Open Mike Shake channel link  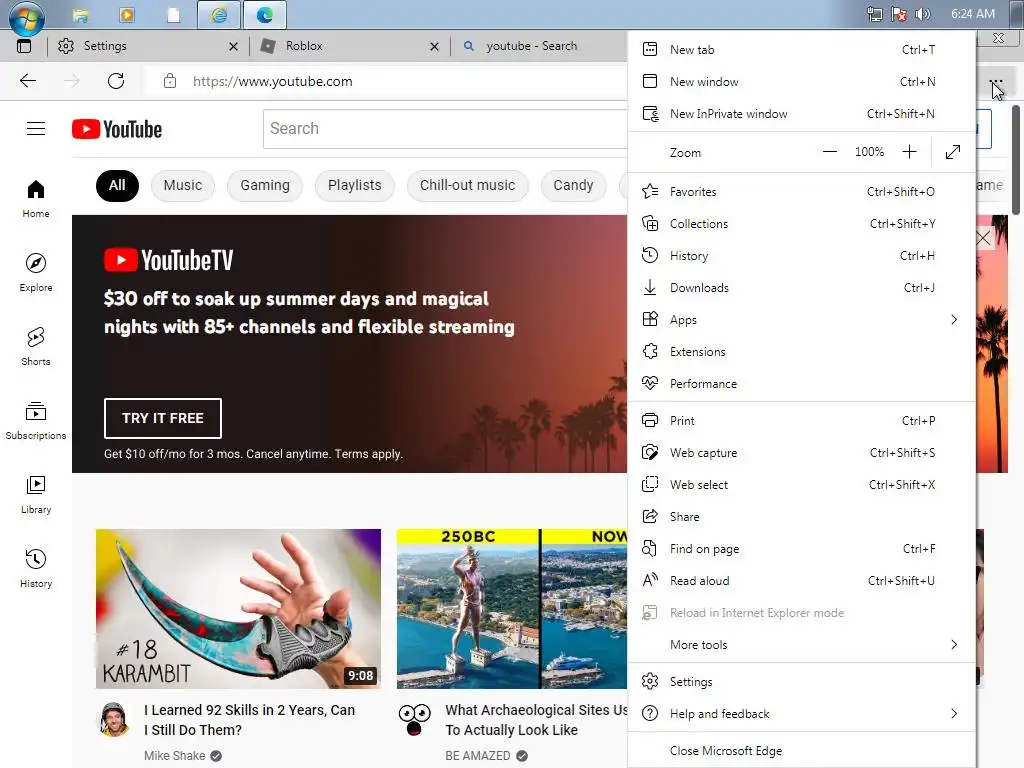174,756
